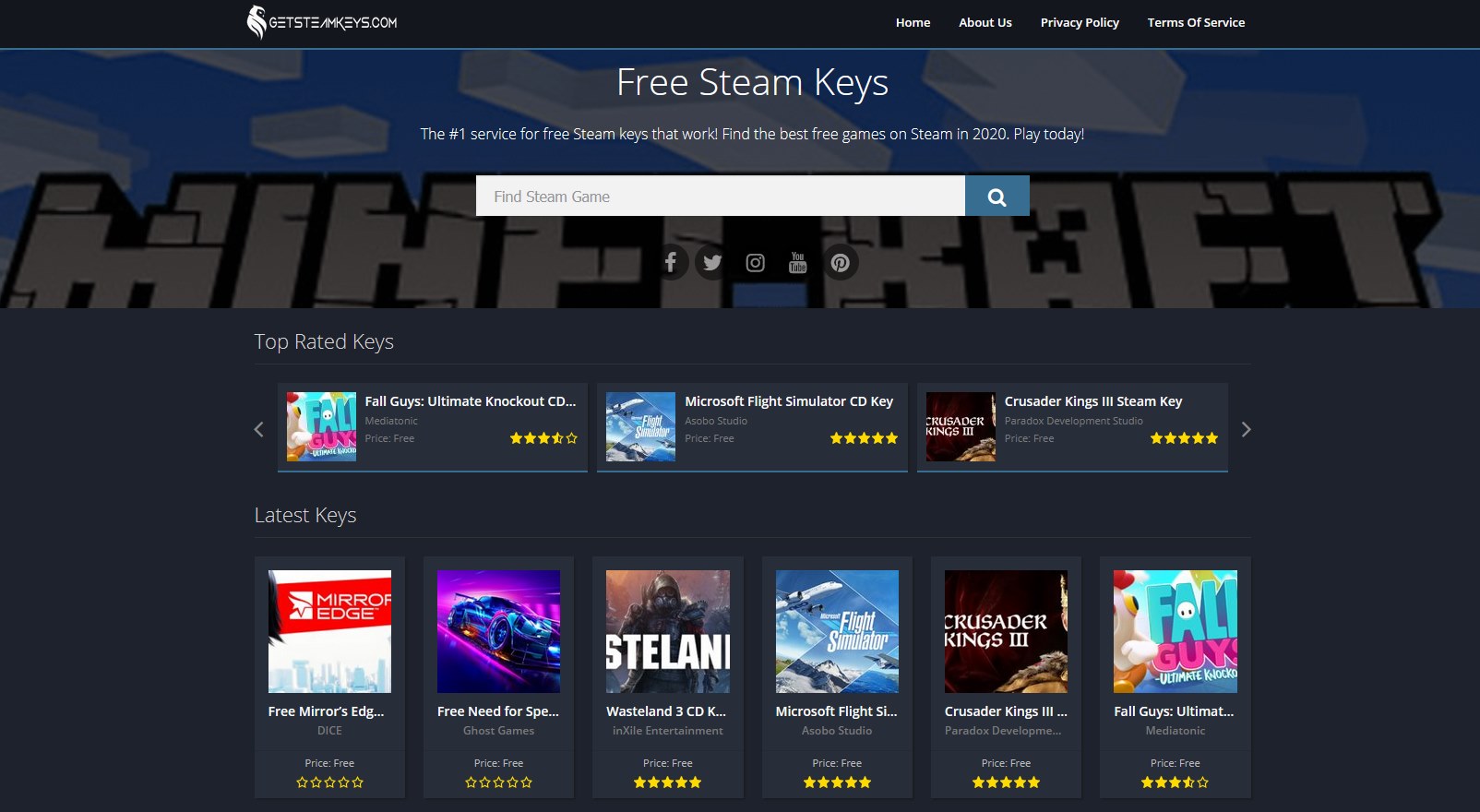The image size is (1480, 812).
Task: Click the Need for Speed cover image
Action: click(498, 631)
